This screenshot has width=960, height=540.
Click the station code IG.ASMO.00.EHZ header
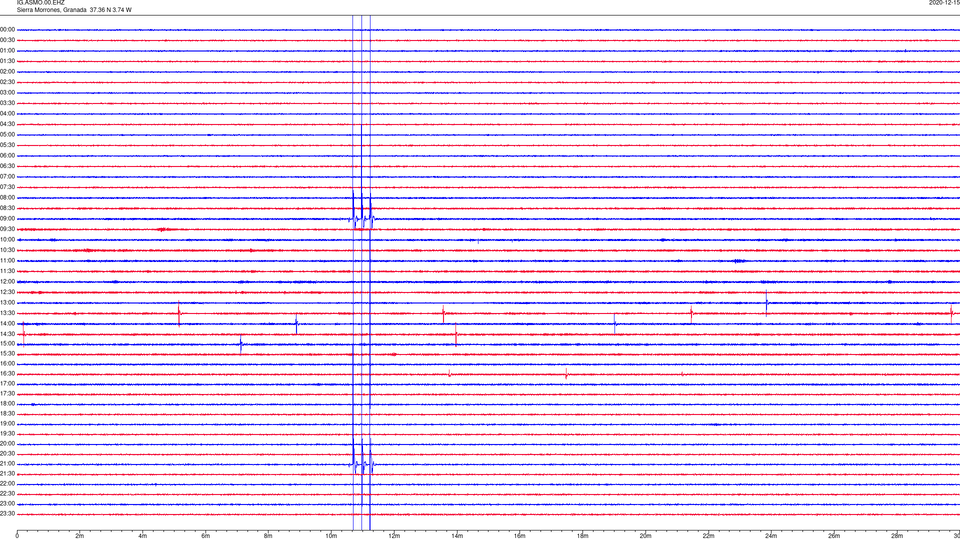point(40,3)
